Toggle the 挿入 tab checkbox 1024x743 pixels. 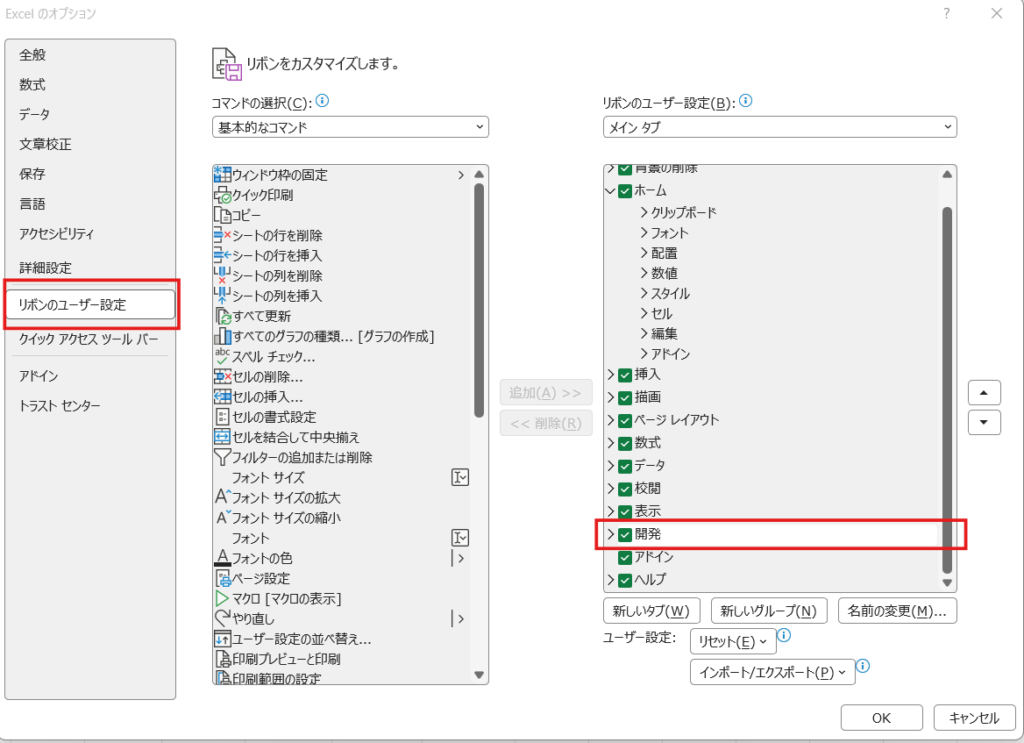[625, 374]
